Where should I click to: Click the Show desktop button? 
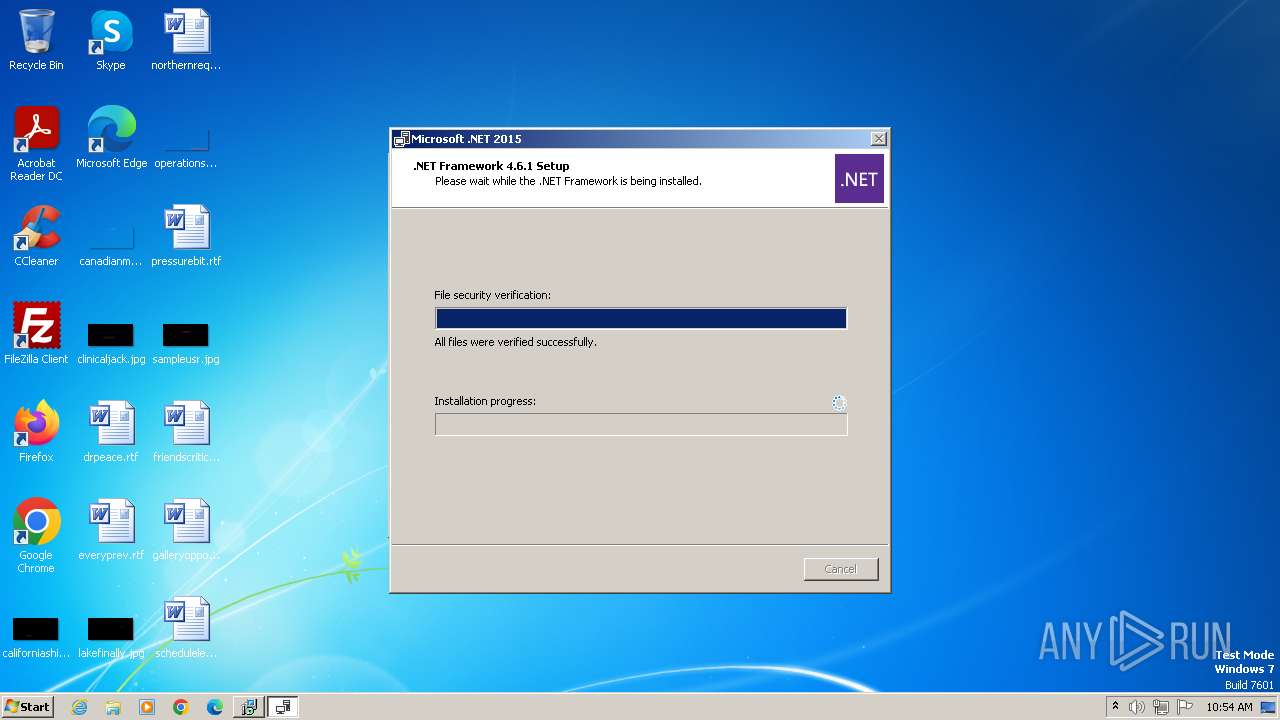coord(1269,707)
